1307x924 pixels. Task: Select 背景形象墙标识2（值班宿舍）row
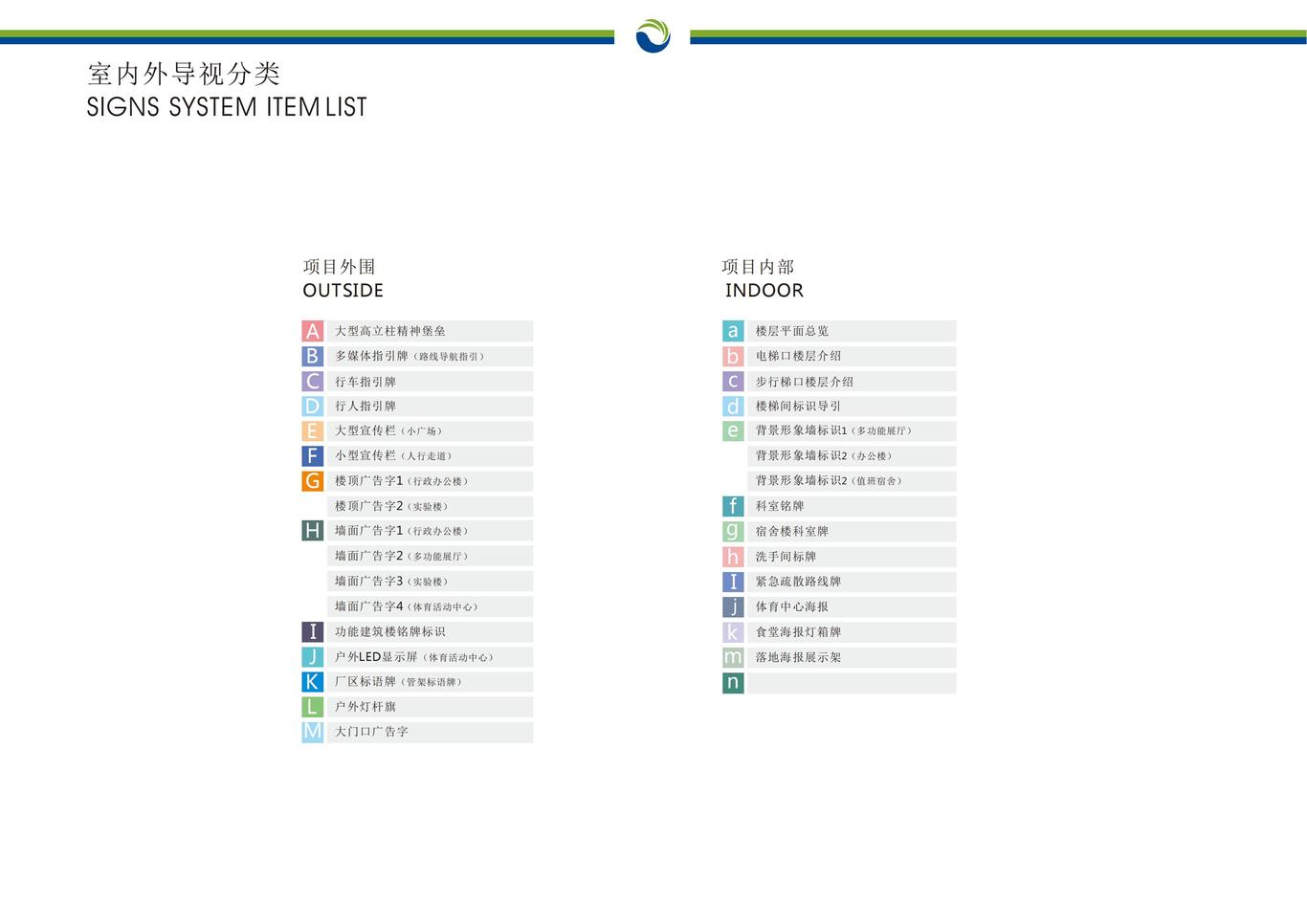(852, 480)
